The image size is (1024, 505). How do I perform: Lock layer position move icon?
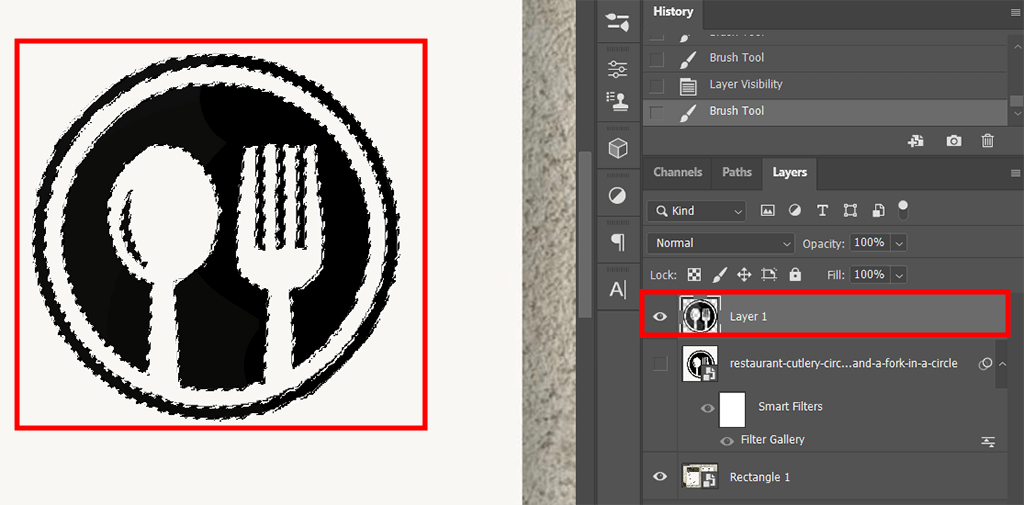pyautogui.click(x=744, y=274)
